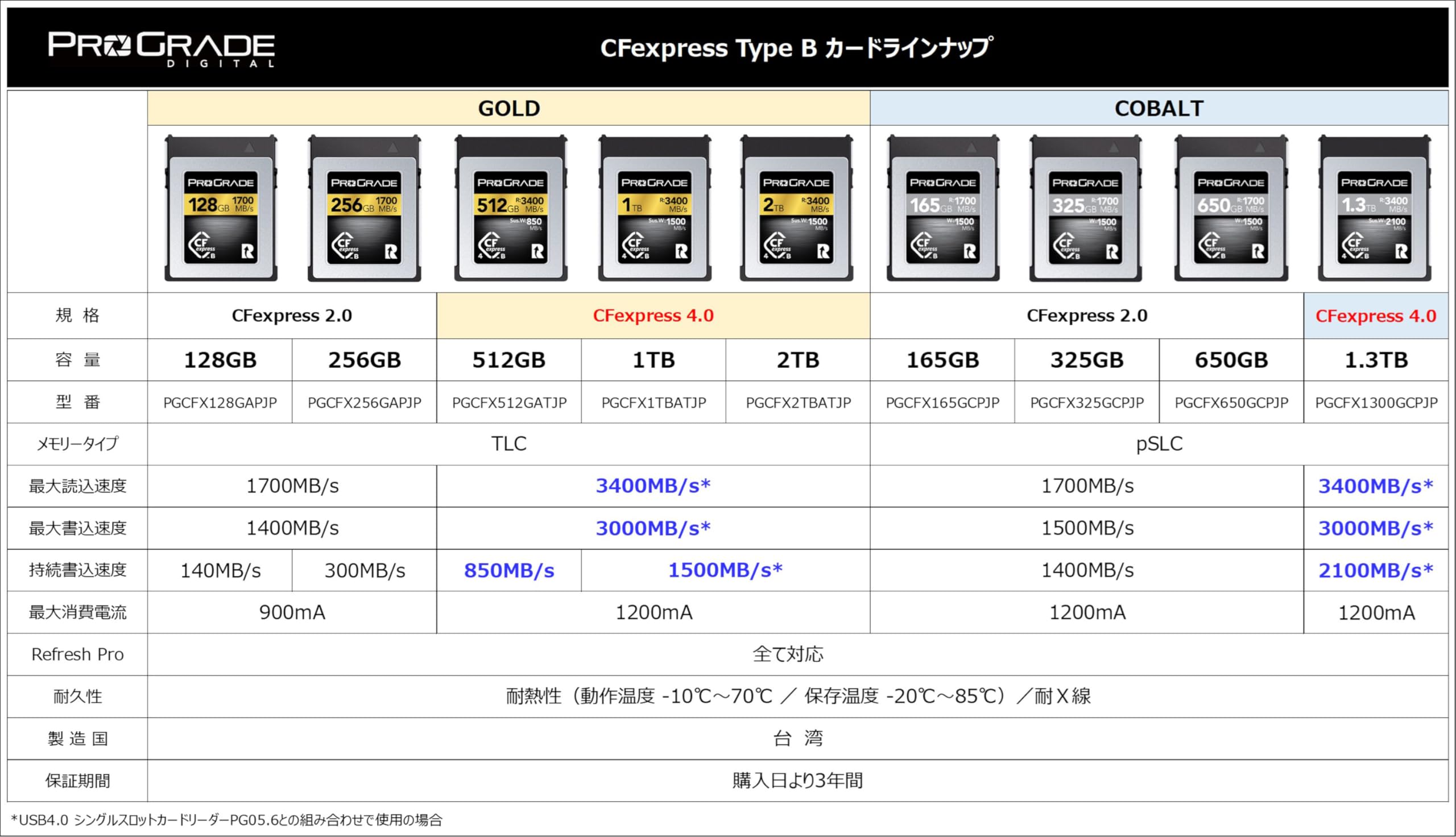Click the 容量 row label

(x=77, y=360)
